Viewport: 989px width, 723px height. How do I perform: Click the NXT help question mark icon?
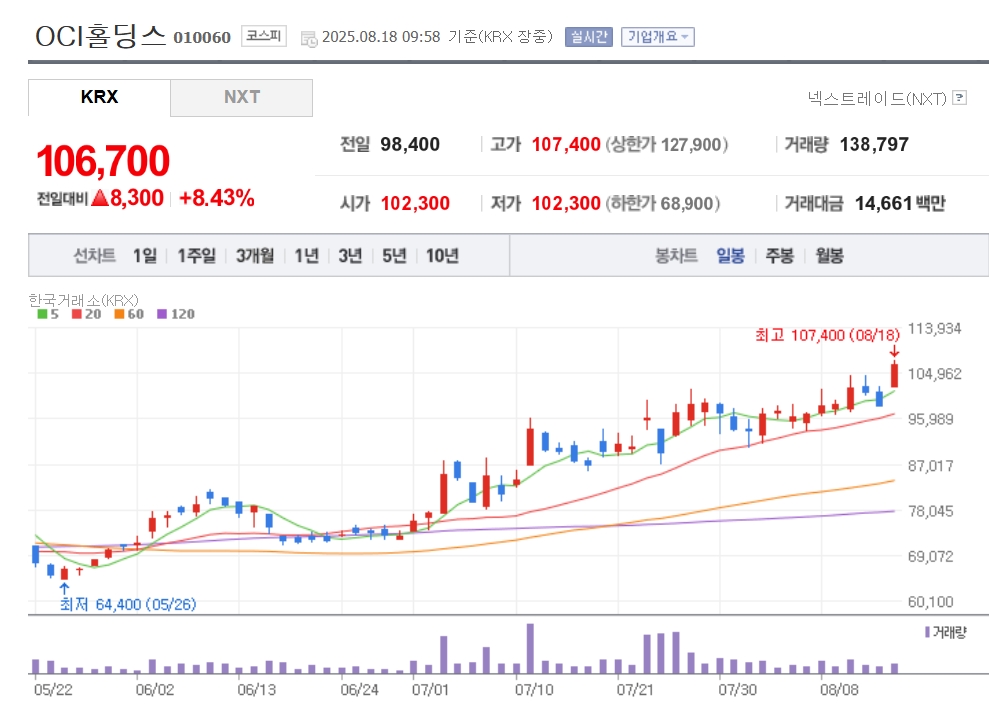coord(959,98)
